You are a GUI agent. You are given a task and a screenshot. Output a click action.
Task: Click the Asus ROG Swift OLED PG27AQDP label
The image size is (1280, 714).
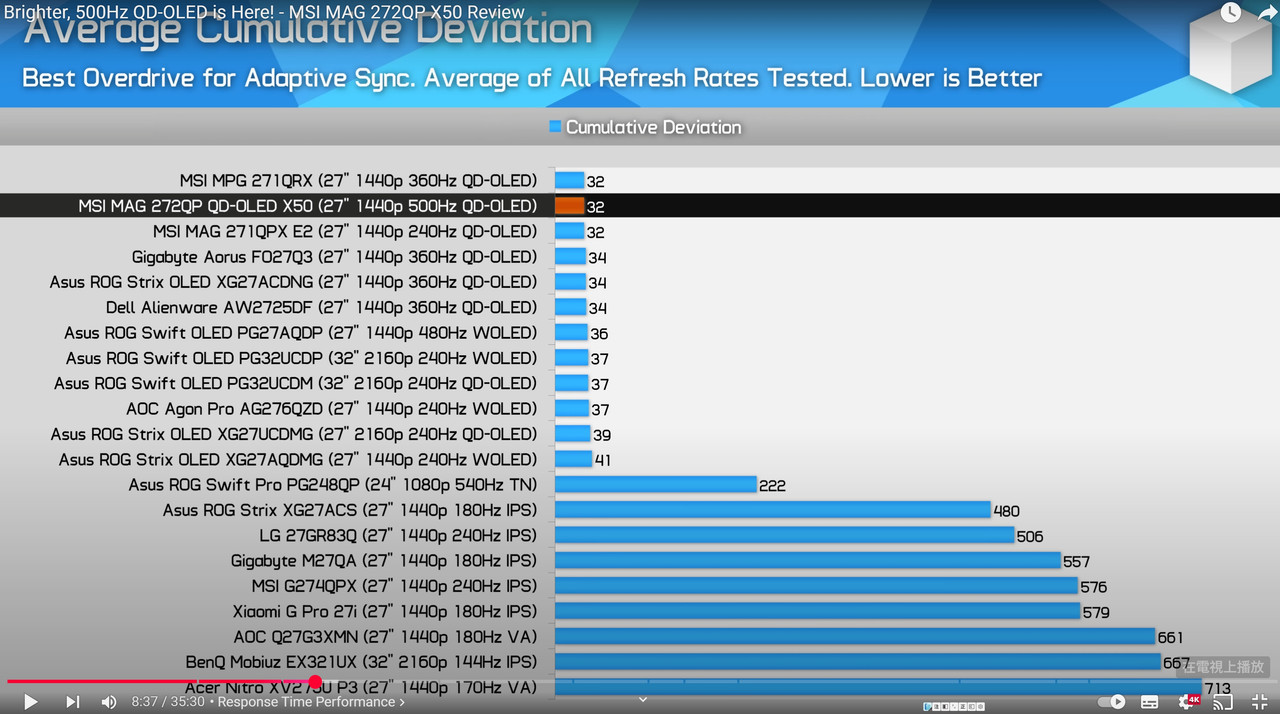[x=301, y=333]
